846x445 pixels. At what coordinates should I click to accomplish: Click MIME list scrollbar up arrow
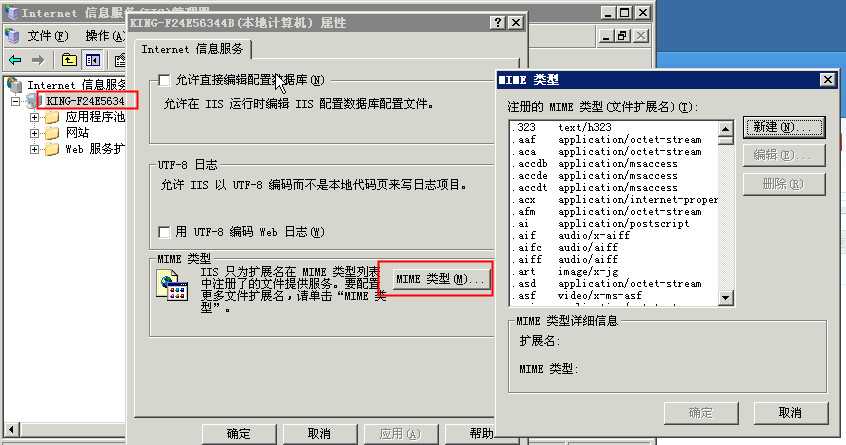[x=726, y=128]
